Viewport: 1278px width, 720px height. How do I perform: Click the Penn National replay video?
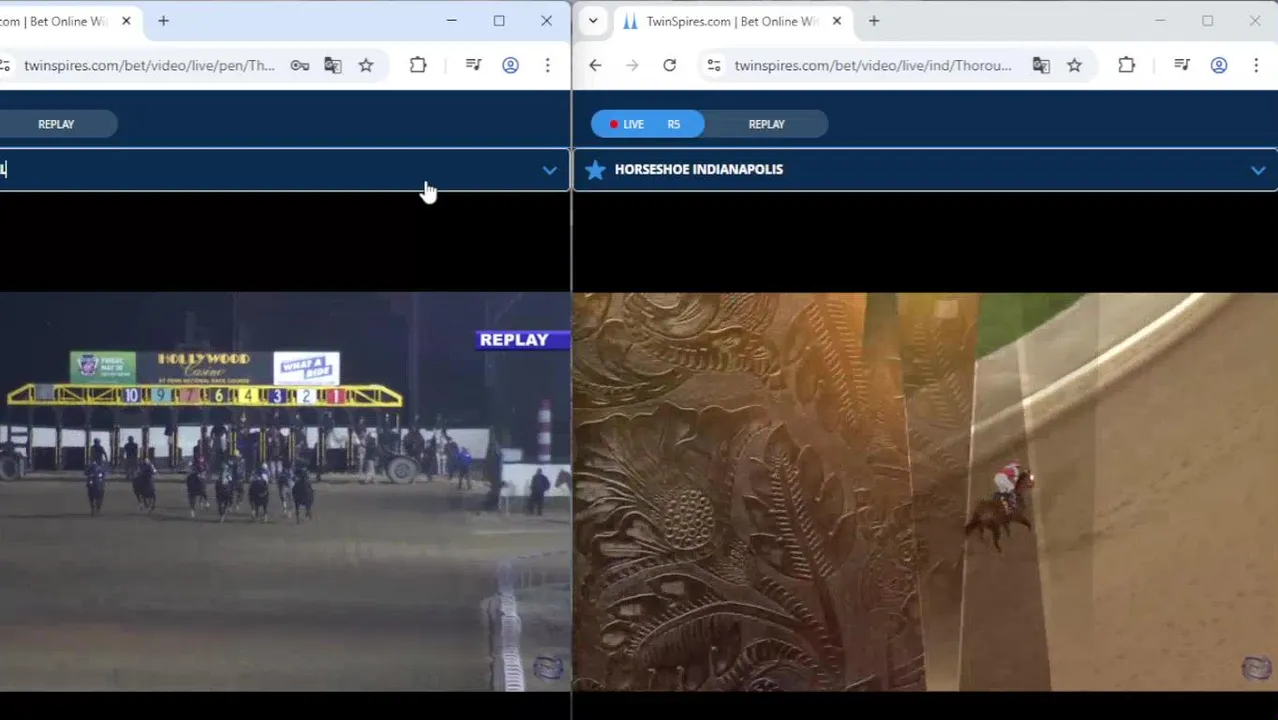(x=285, y=491)
